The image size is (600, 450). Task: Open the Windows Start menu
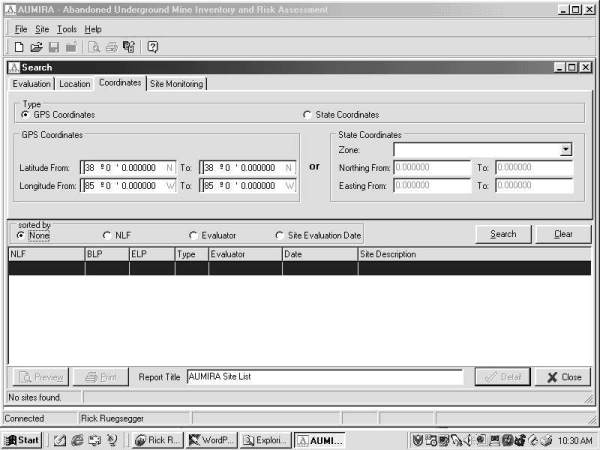pyautogui.click(x=22, y=439)
